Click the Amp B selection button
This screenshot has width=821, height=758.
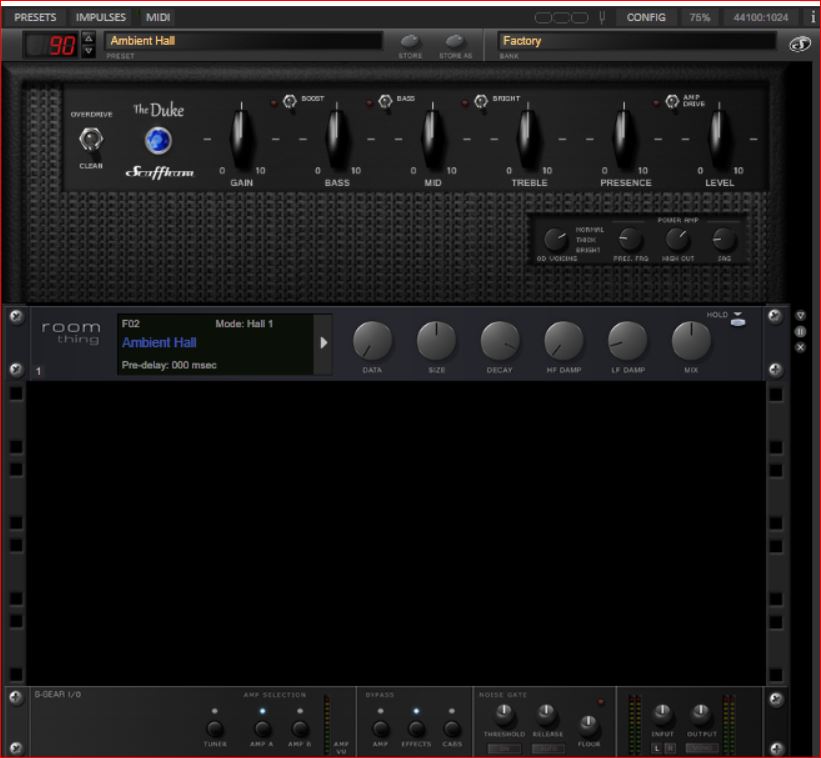(x=299, y=728)
